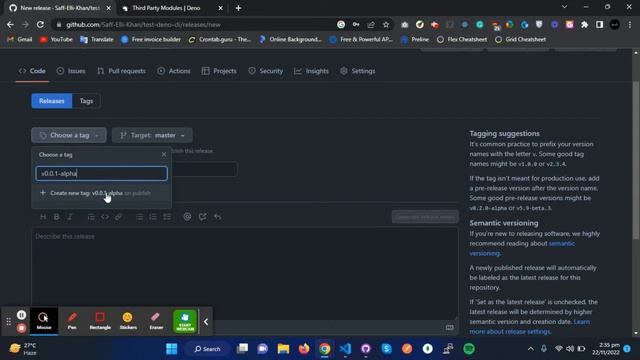Click the browser address bar
Screen dimensions: 640x360
click(196, 24)
